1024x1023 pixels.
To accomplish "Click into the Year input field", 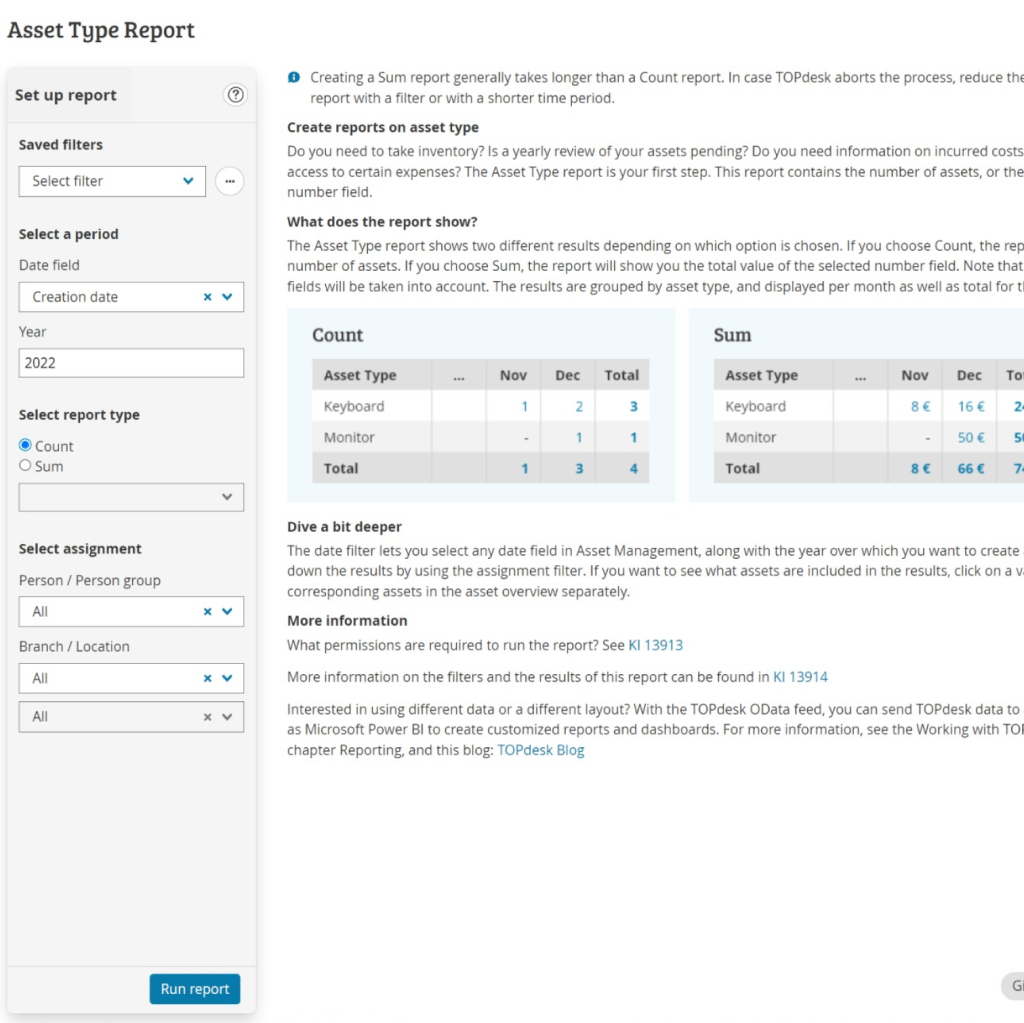I will [x=131, y=363].
